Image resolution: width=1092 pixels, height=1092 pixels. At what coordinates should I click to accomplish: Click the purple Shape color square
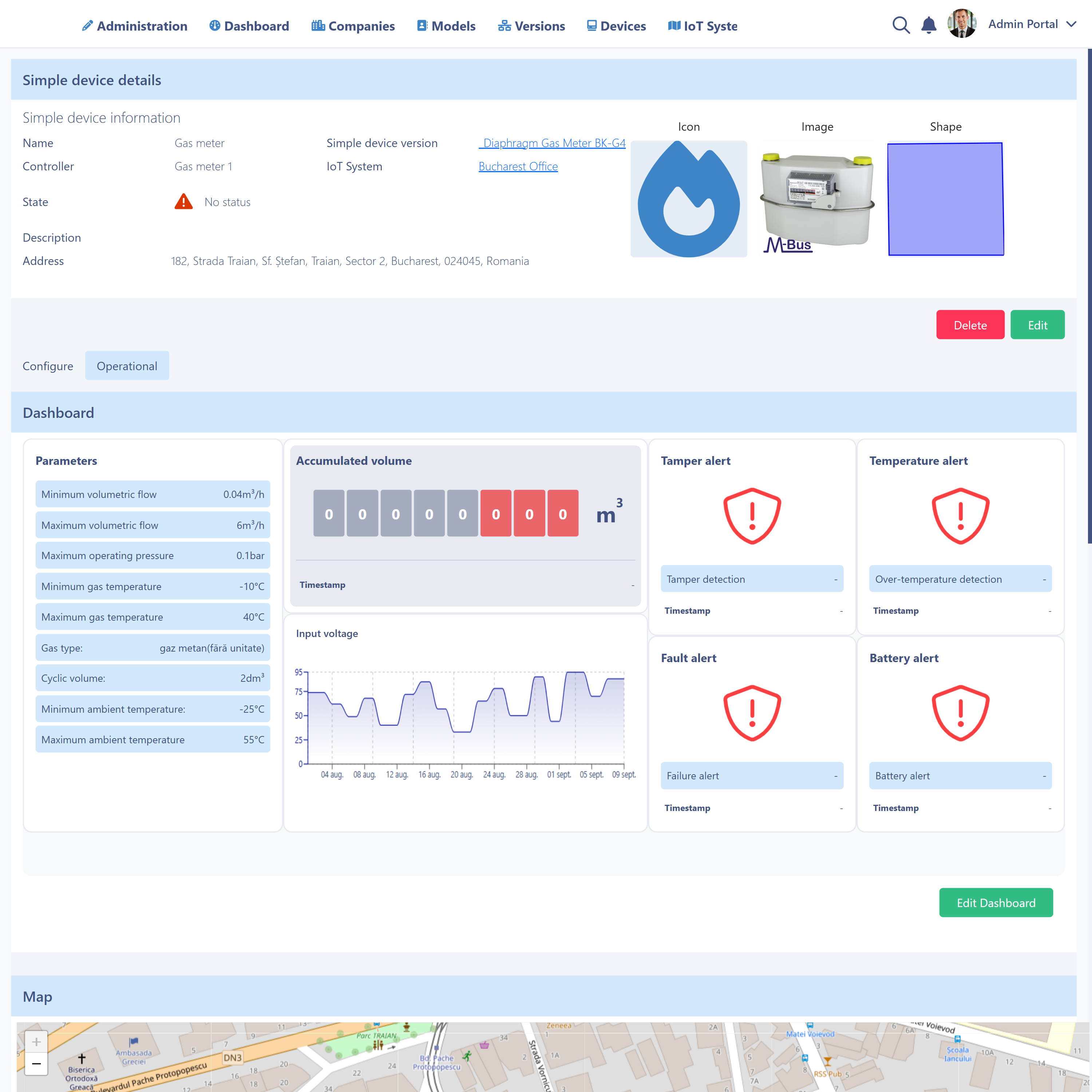coord(945,199)
